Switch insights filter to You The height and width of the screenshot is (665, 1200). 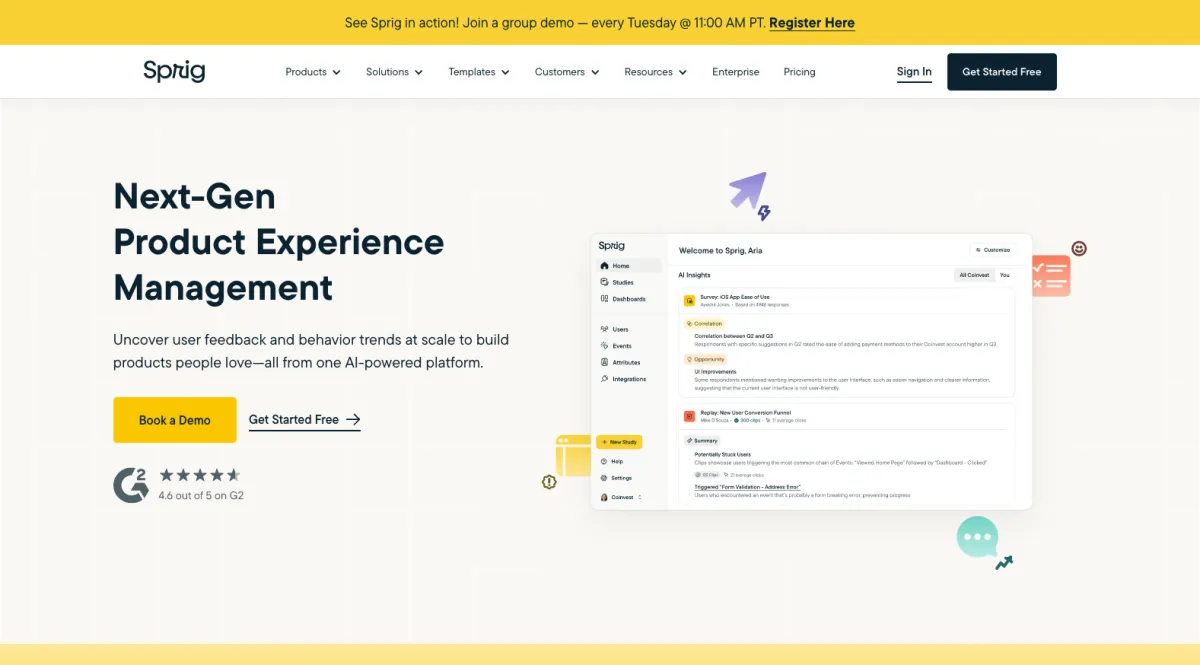(x=1005, y=275)
